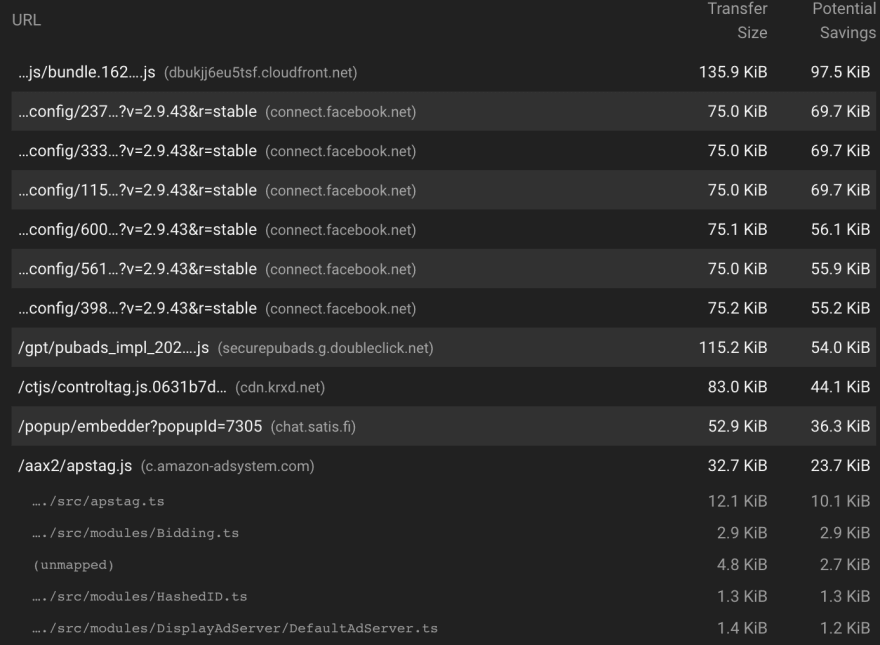Click the 23.7 KiB potential savings value
Image resolution: width=880 pixels, height=645 pixels.
[x=840, y=465]
